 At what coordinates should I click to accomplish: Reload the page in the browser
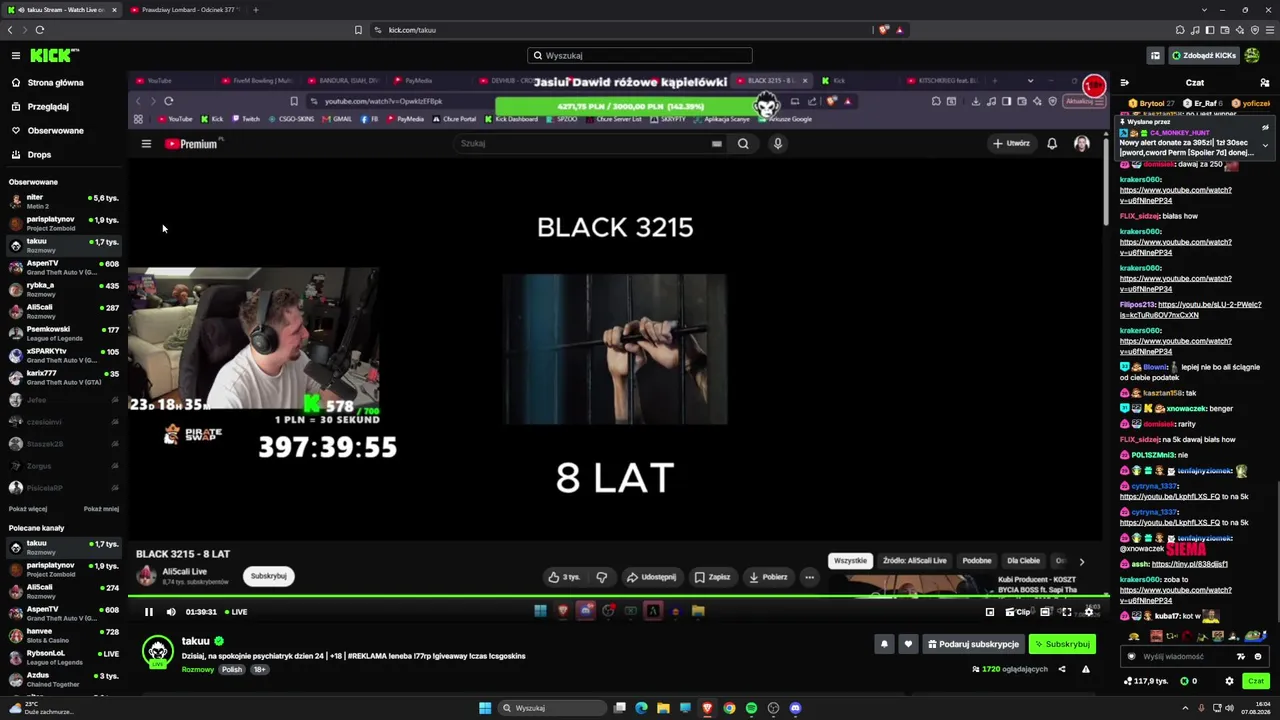coord(40,30)
